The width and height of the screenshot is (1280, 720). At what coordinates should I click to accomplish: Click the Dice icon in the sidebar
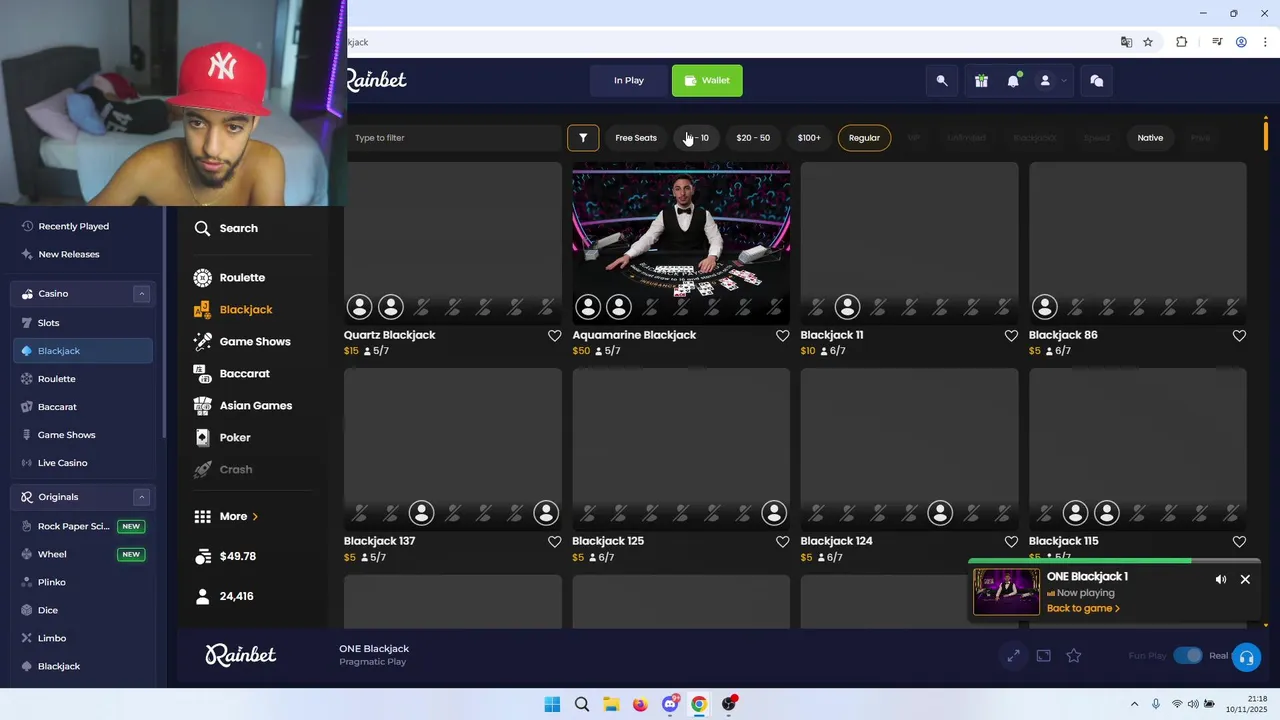27,610
